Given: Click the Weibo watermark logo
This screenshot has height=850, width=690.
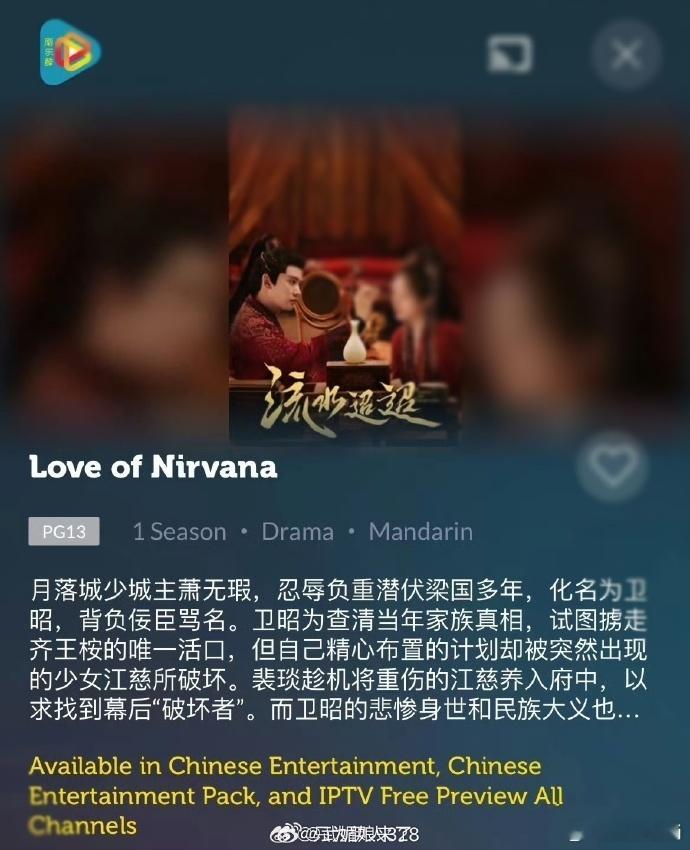Looking at the screenshot, I should tap(285, 834).
